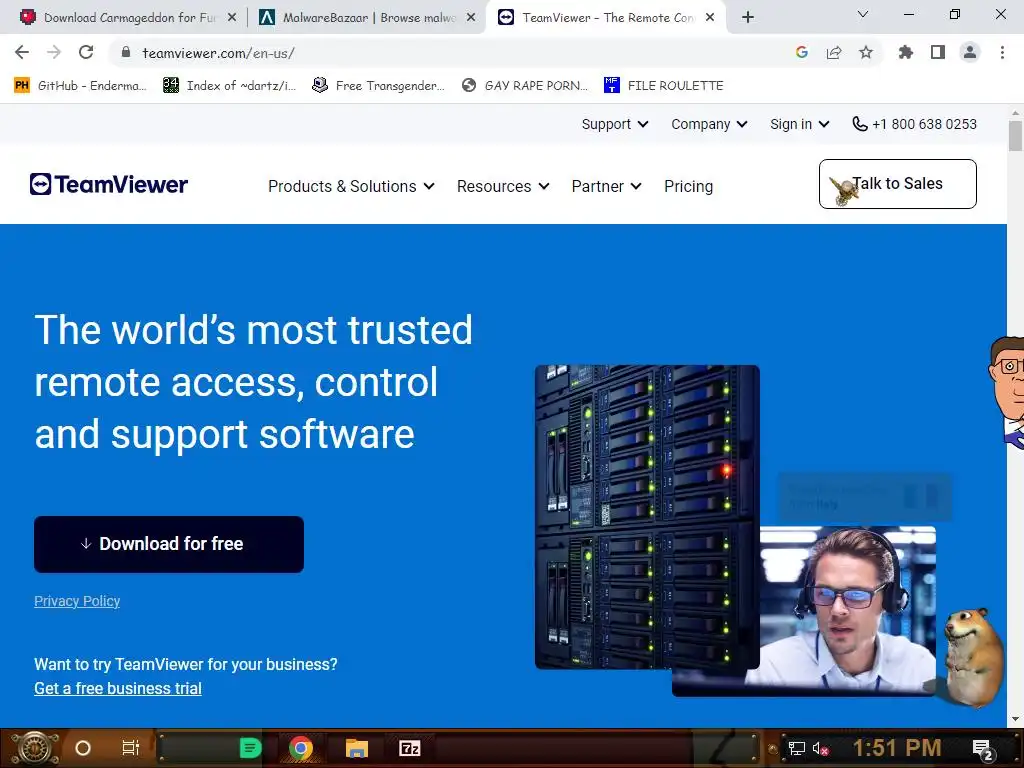
Task: Click the page vertical scrollbar thumb
Action: (x=1015, y=136)
